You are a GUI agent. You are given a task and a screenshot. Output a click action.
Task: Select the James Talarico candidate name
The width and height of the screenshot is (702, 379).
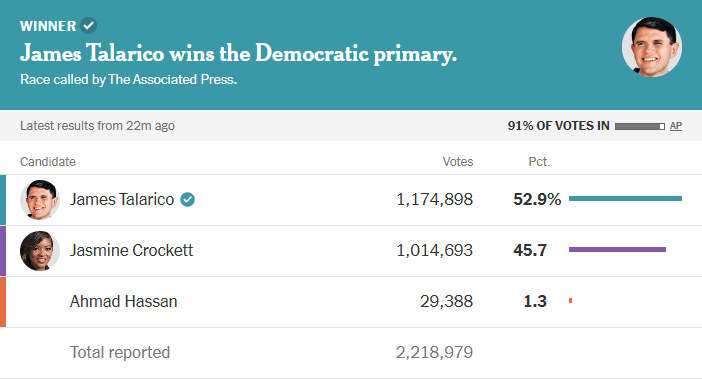point(122,200)
